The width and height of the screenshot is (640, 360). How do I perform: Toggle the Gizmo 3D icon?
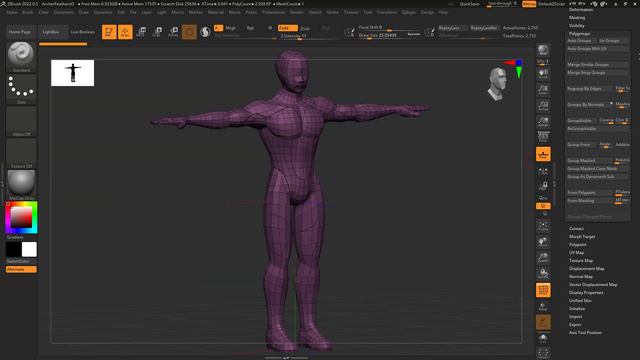[189, 32]
